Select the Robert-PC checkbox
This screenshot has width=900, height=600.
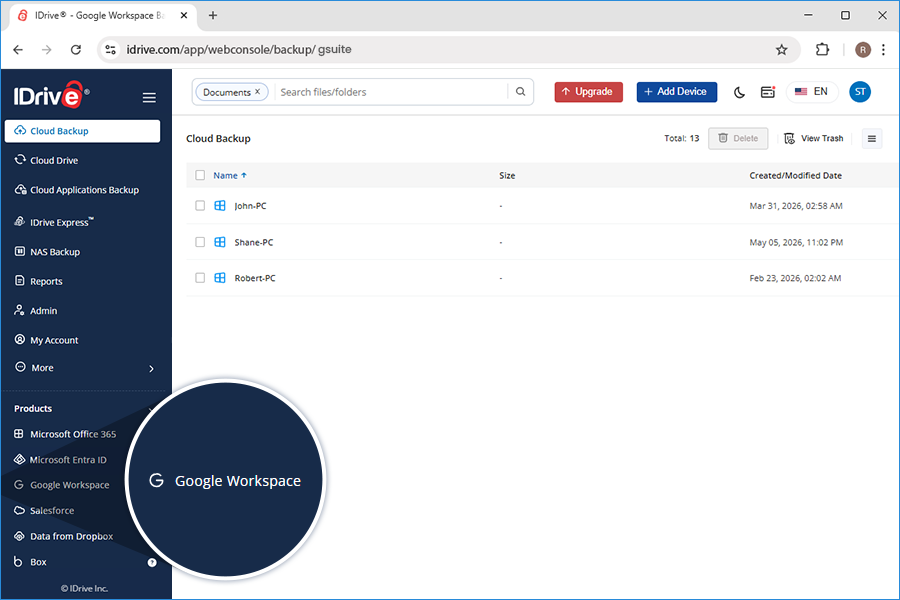click(x=200, y=278)
